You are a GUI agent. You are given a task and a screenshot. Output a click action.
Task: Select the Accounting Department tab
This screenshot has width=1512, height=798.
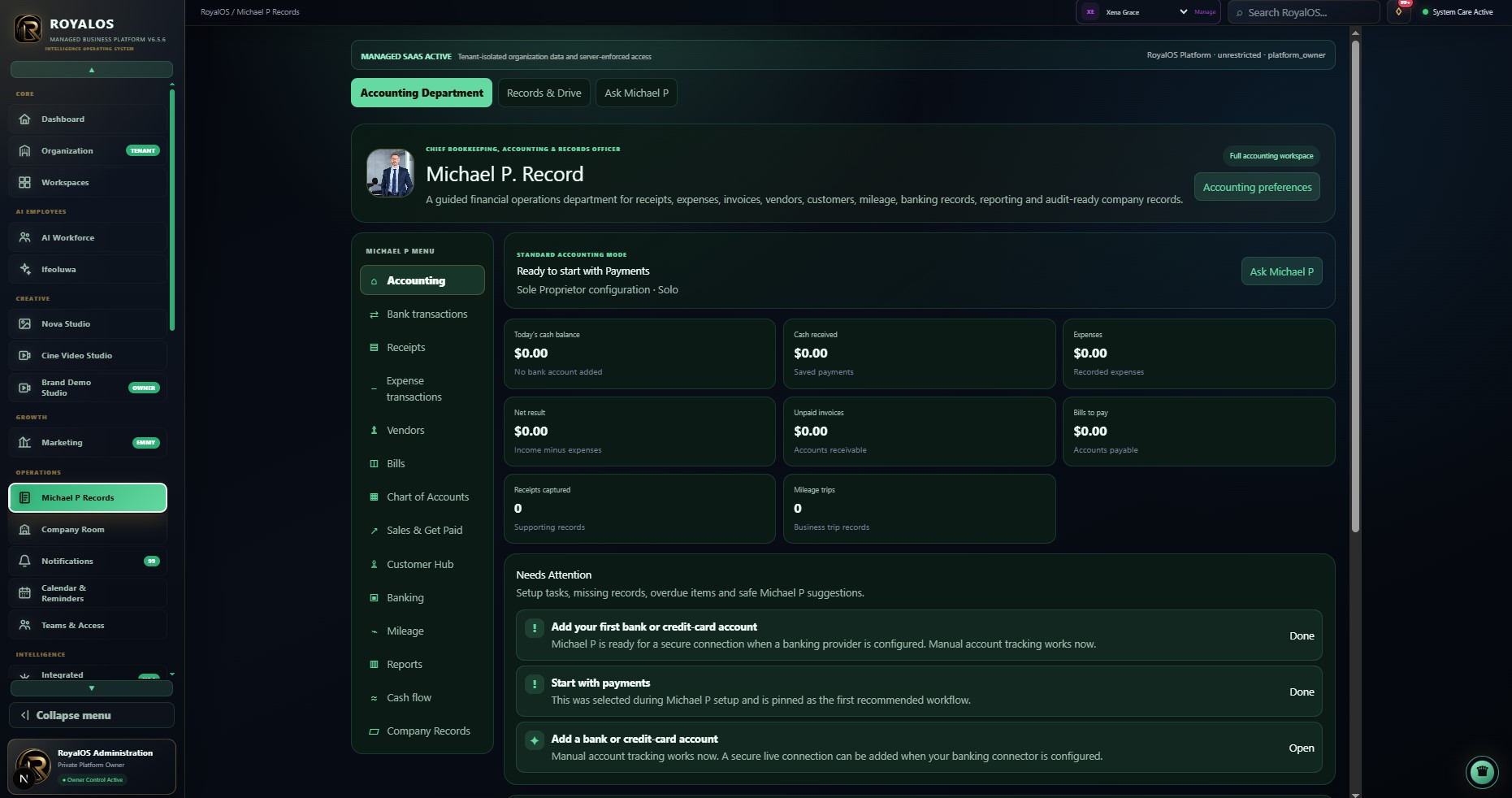(422, 93)
